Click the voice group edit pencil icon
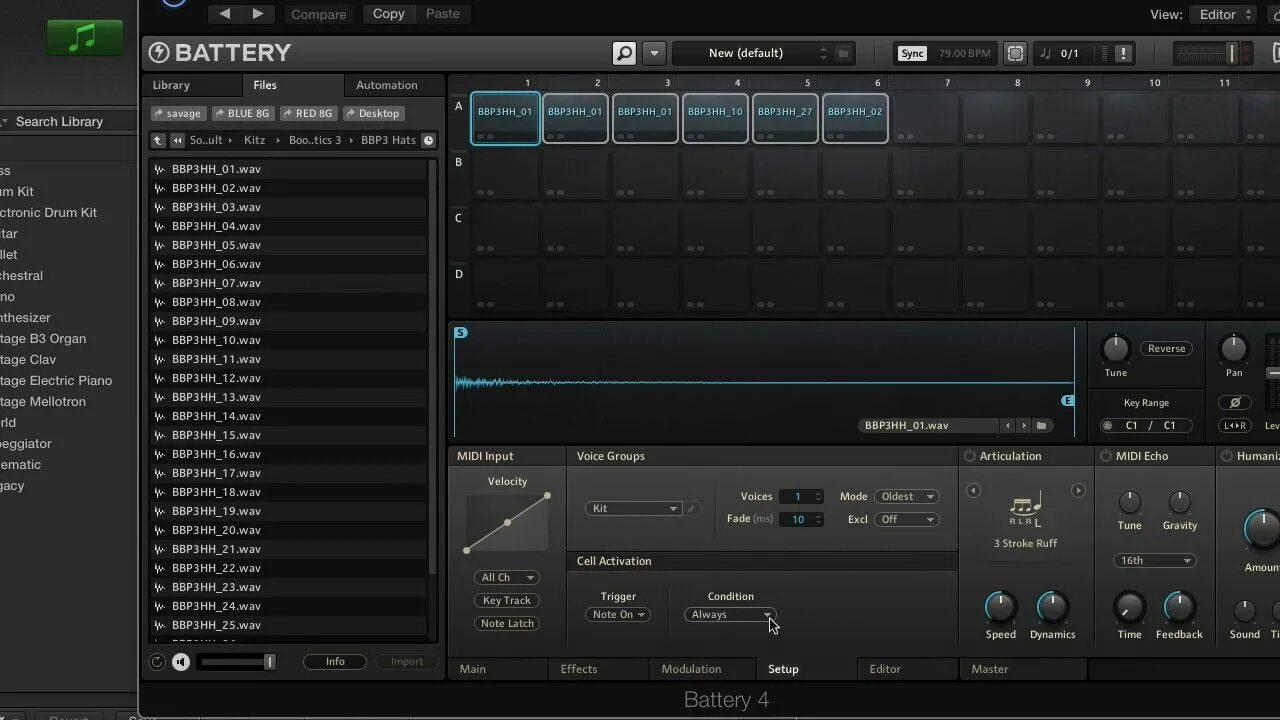The image size is (1280, 720). (x=692, y=508)
